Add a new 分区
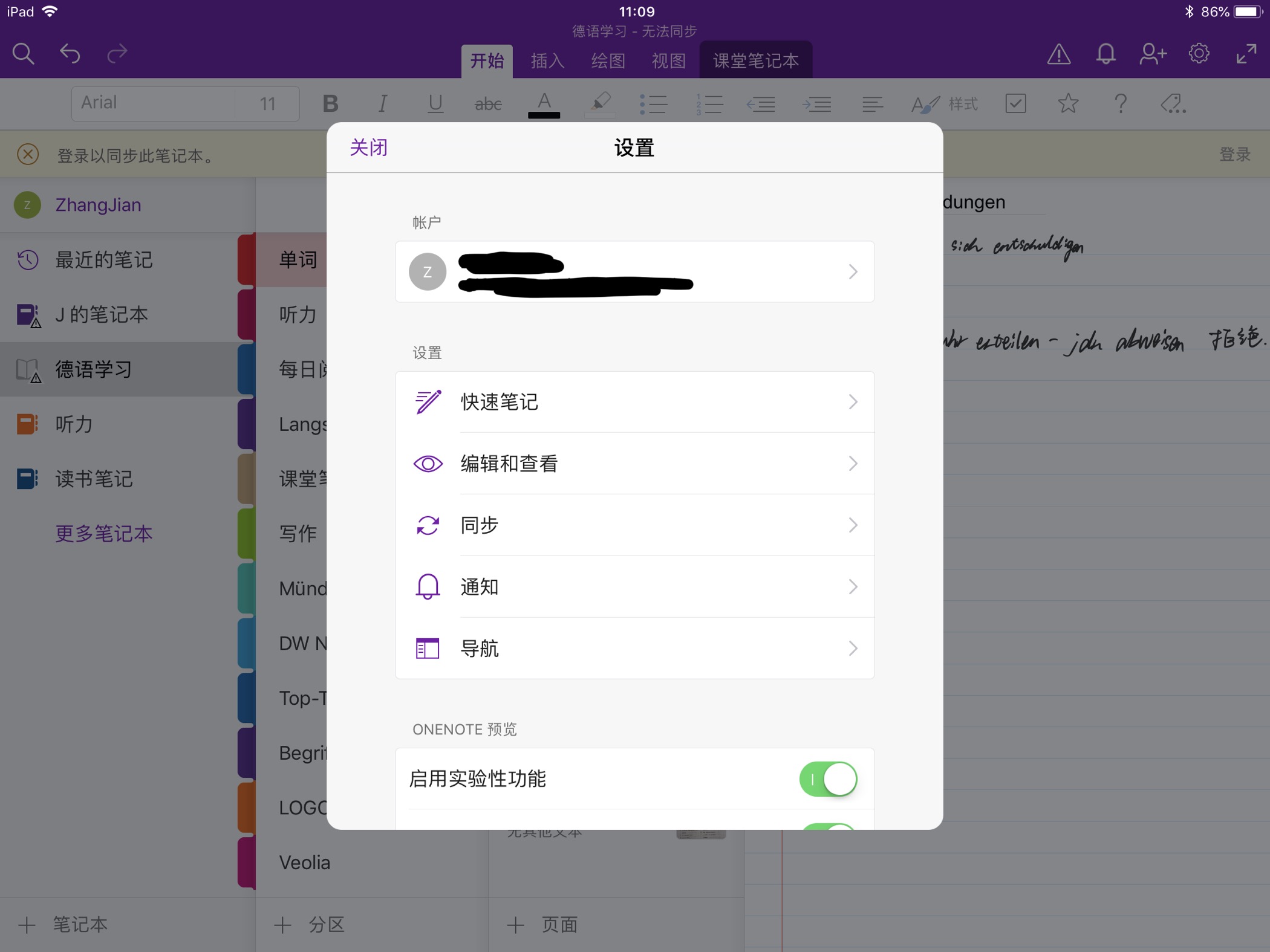 tap(309, 924)
